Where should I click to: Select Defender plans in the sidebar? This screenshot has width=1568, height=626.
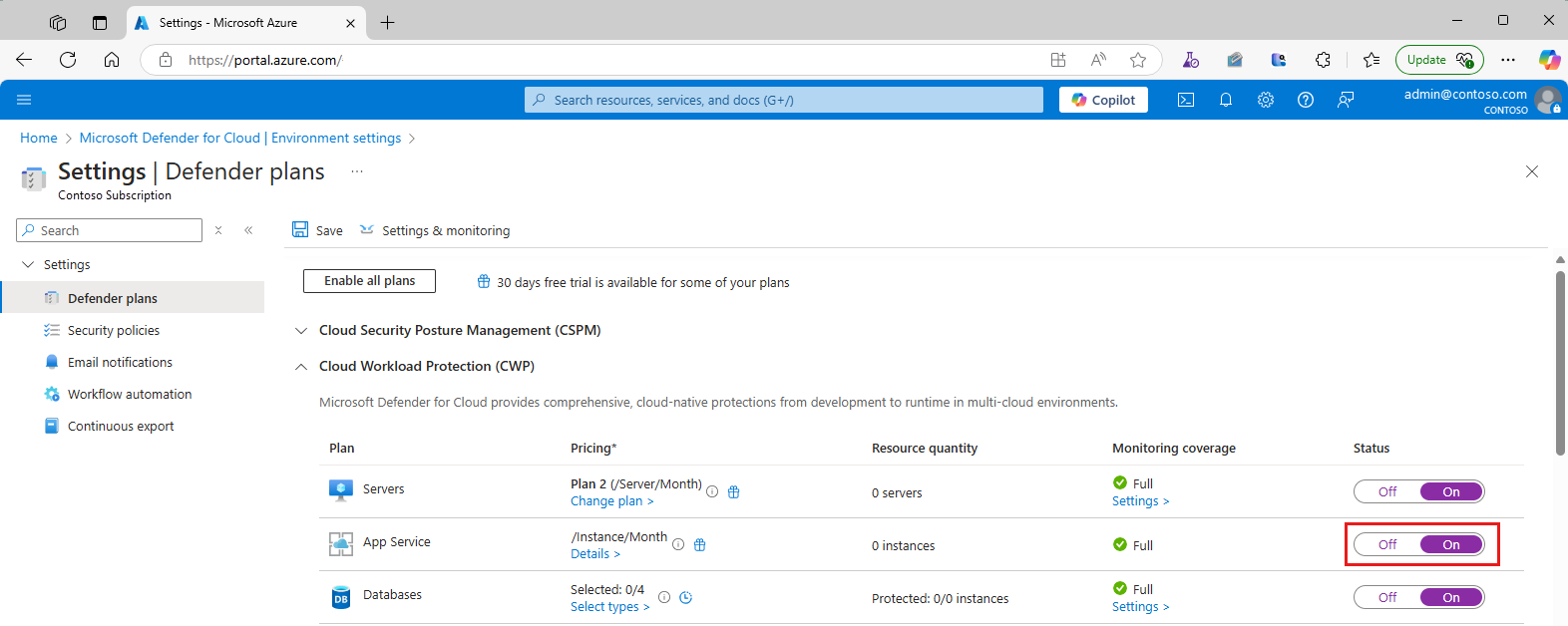point(133,298)
